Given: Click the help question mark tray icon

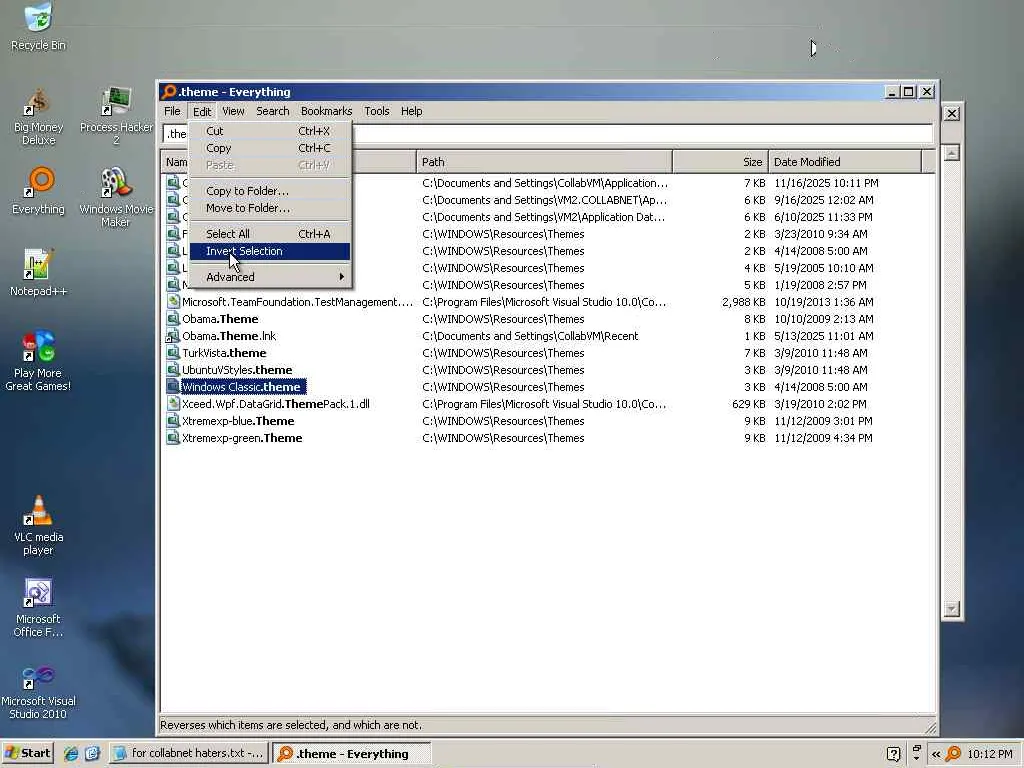Looking at the screenshot, I should [x=894, y=754].
